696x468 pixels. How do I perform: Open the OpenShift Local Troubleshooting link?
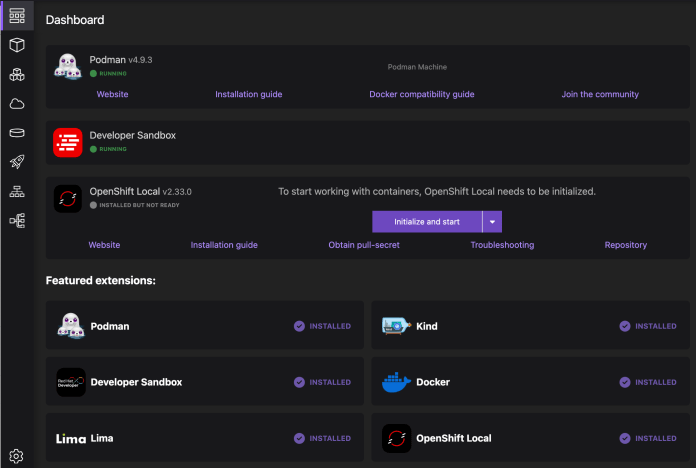coord(502,244)
